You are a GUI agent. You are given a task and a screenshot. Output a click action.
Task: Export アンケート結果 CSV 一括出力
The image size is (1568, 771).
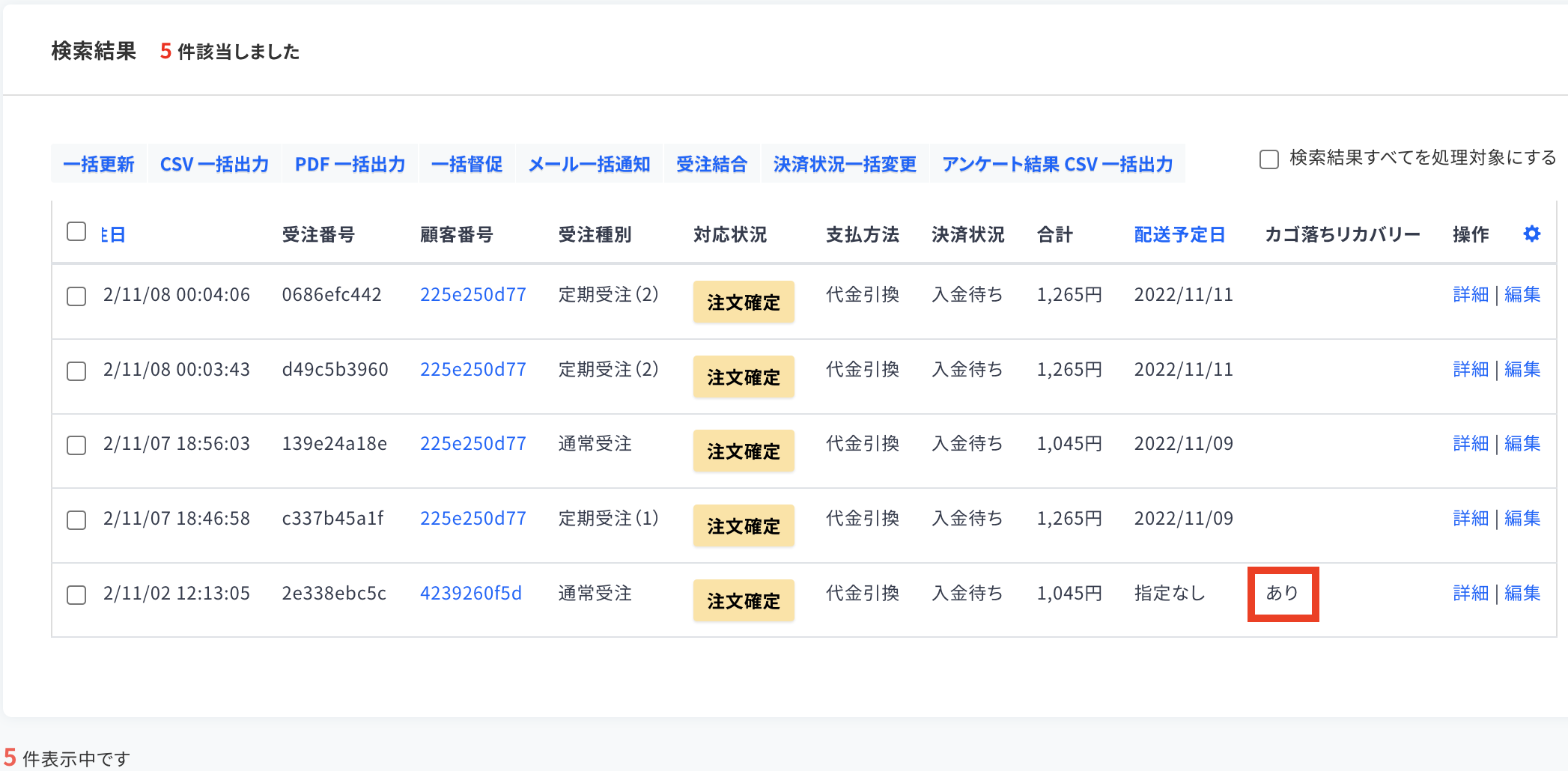(1057, 164)
